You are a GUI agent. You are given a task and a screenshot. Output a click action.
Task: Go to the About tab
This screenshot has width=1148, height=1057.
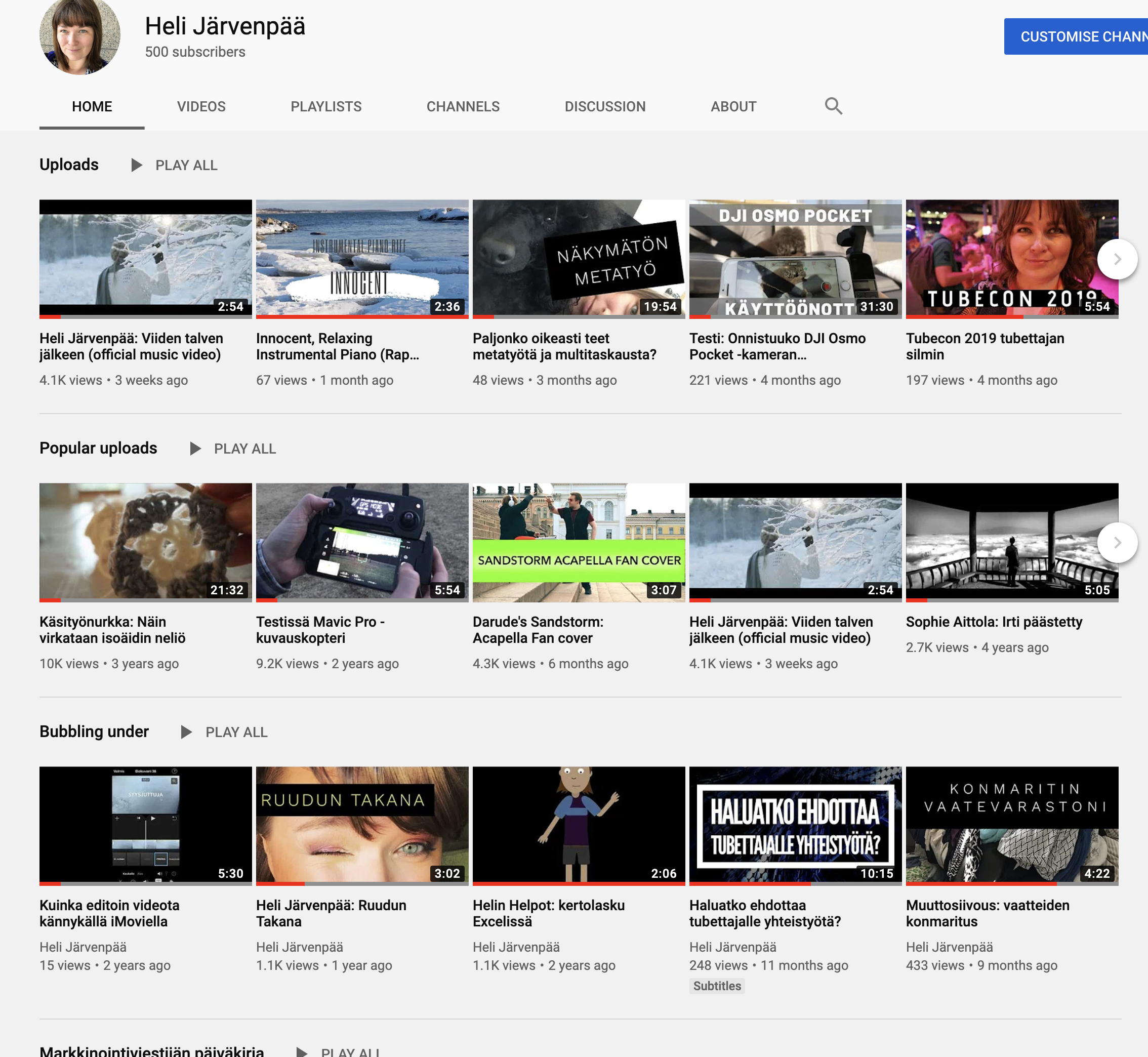click(733, 106)
